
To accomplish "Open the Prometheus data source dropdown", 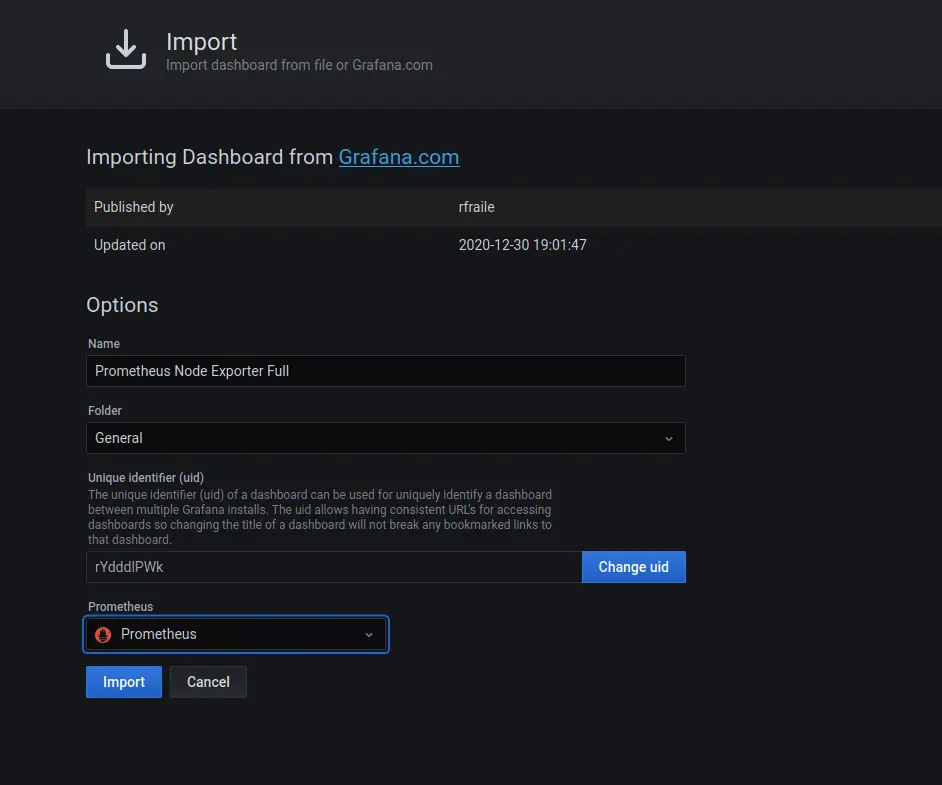I will [236, 634].
